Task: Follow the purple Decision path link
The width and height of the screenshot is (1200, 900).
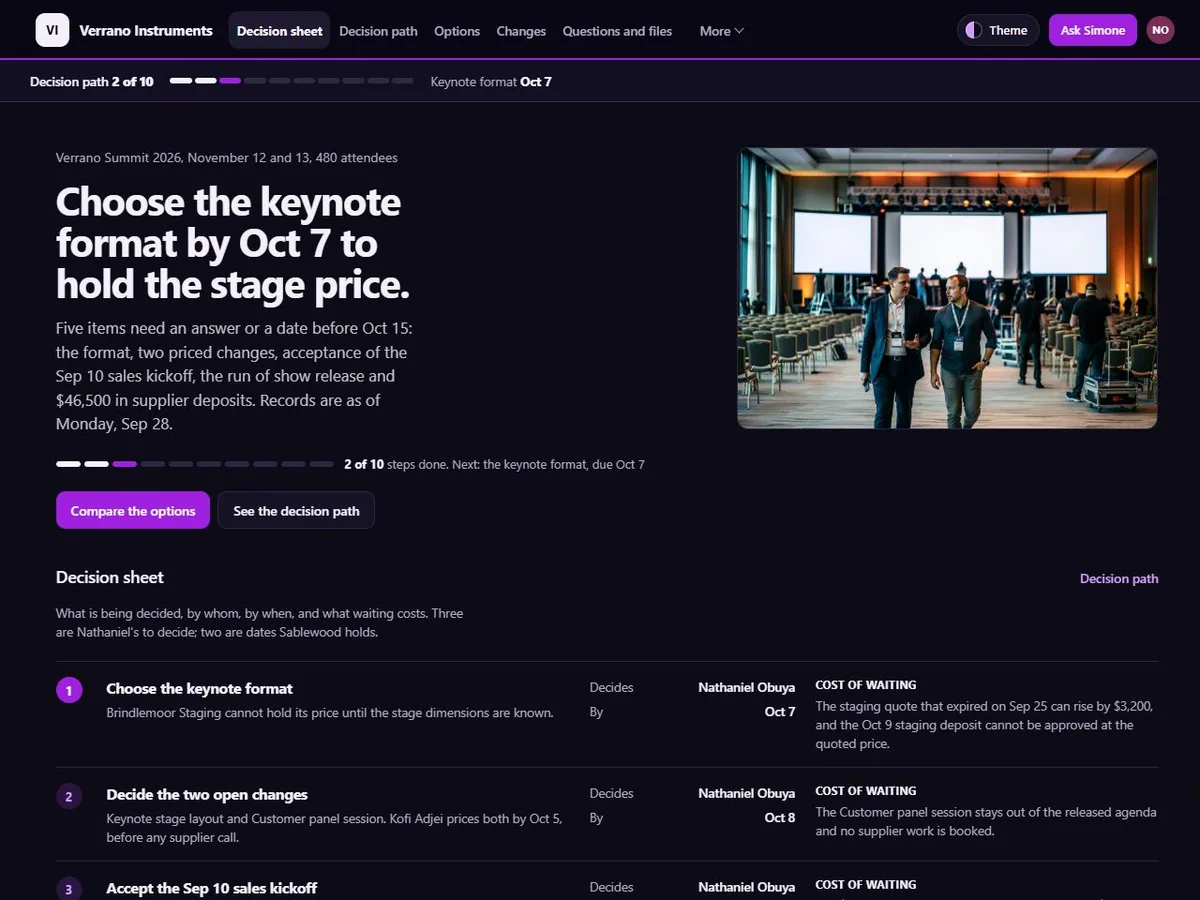Action: point(1119,578)
